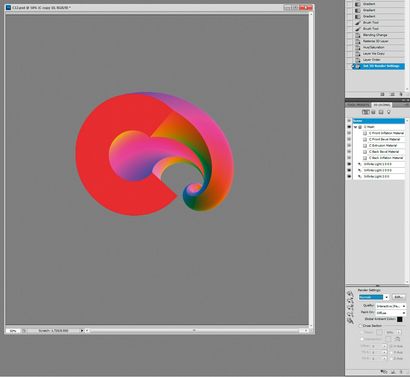Hide the first Infinite Light
Screen dimensions: 410x377
[349, 164]
